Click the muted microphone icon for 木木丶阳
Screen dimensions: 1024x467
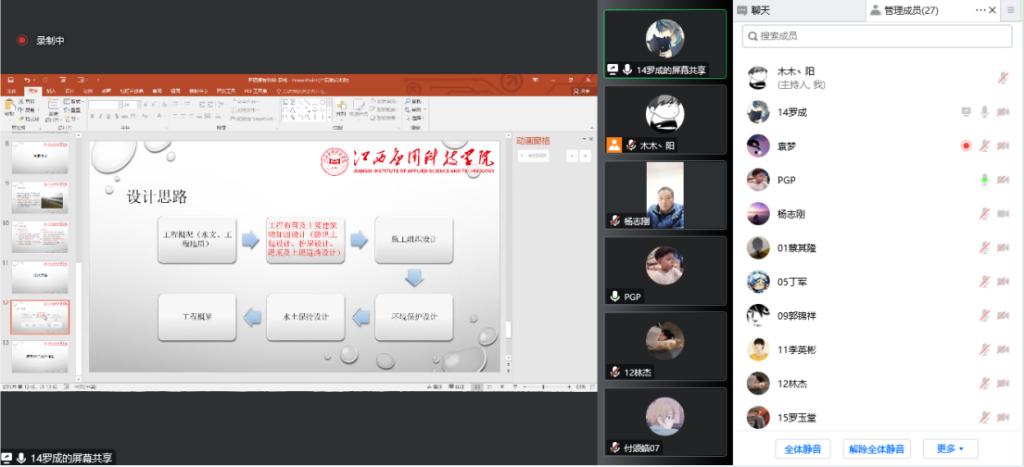(x=1003, y=78)
